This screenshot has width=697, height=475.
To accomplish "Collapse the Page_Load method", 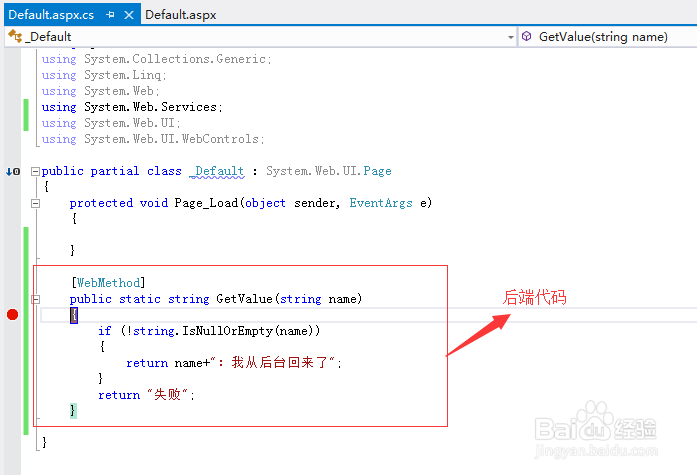I will [x=35, y=204].
